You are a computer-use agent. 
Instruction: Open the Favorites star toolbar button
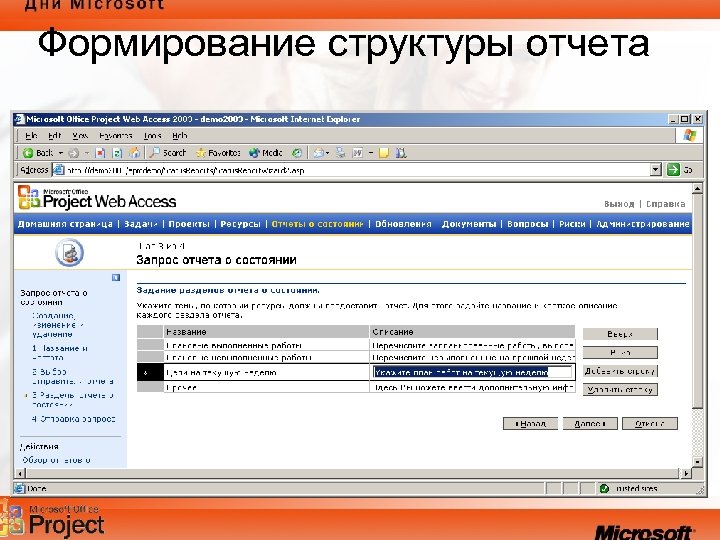point(218,153)
